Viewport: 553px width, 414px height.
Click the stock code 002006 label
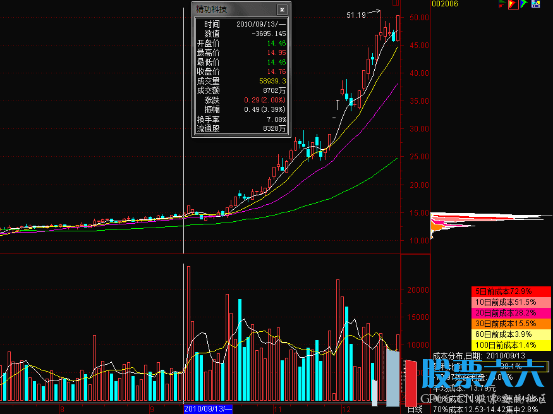pos(445,4)
